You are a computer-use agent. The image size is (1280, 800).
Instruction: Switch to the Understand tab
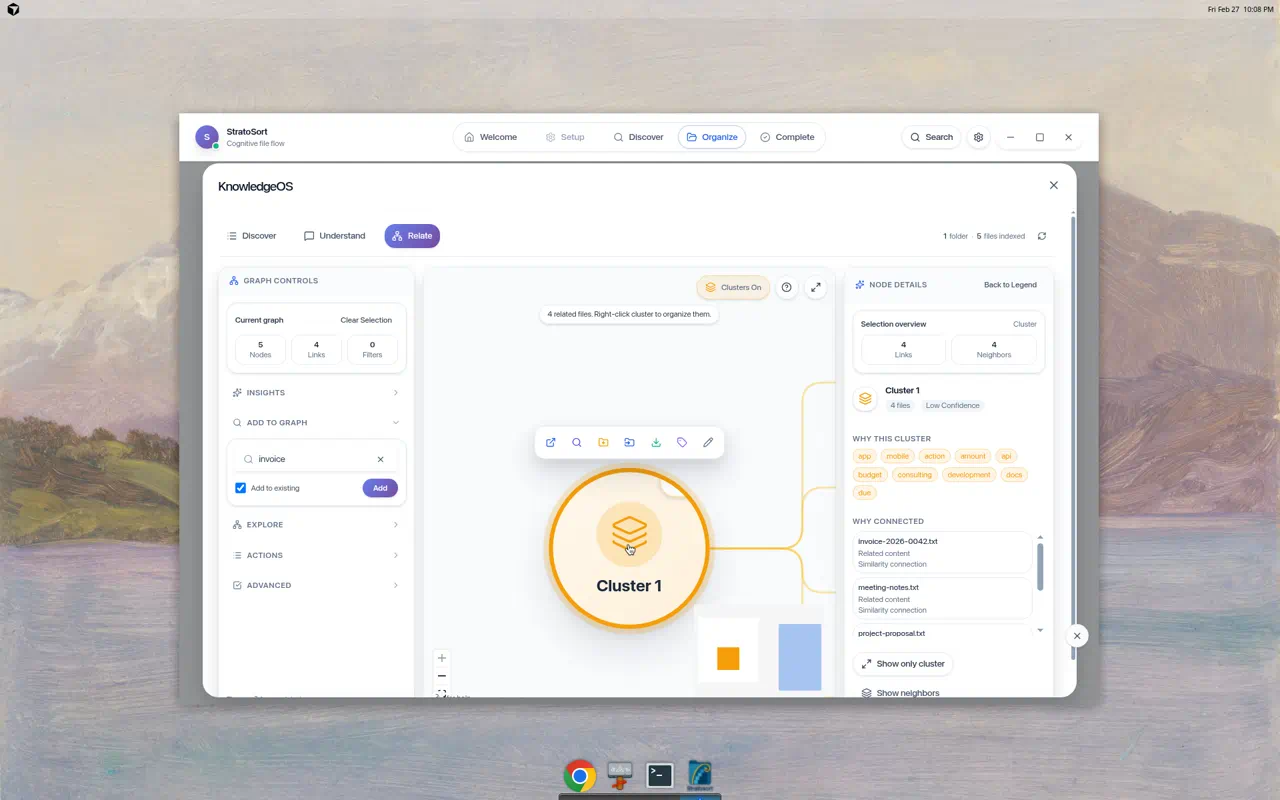pos(334,236)
